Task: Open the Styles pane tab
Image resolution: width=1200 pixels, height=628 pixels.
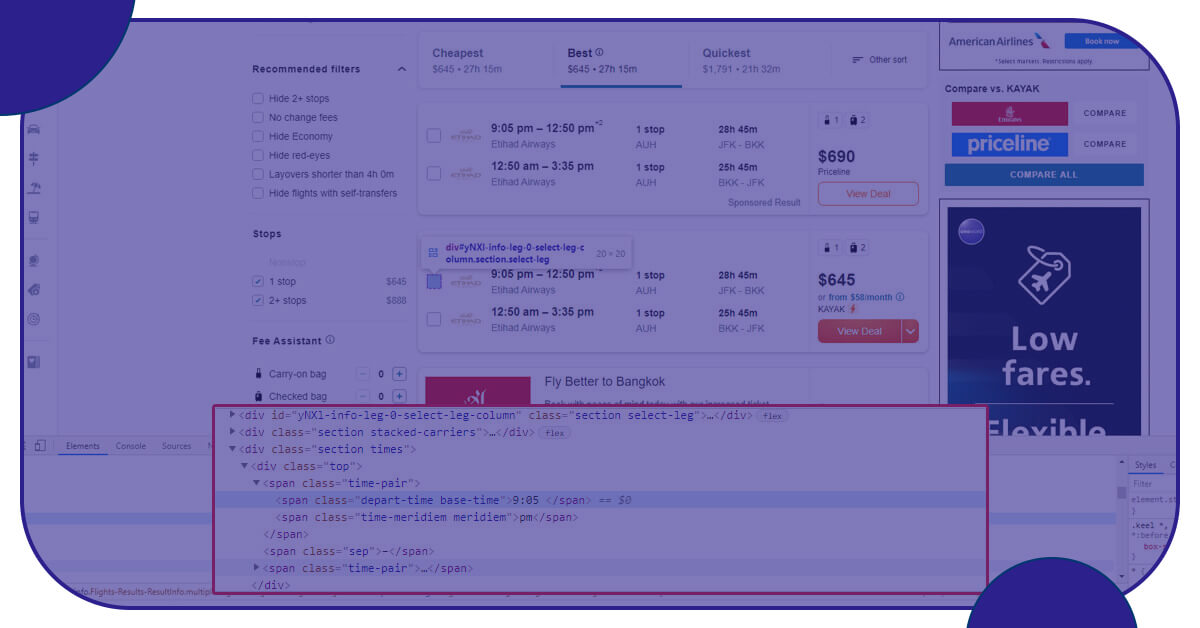Action: click(1145, 465)
